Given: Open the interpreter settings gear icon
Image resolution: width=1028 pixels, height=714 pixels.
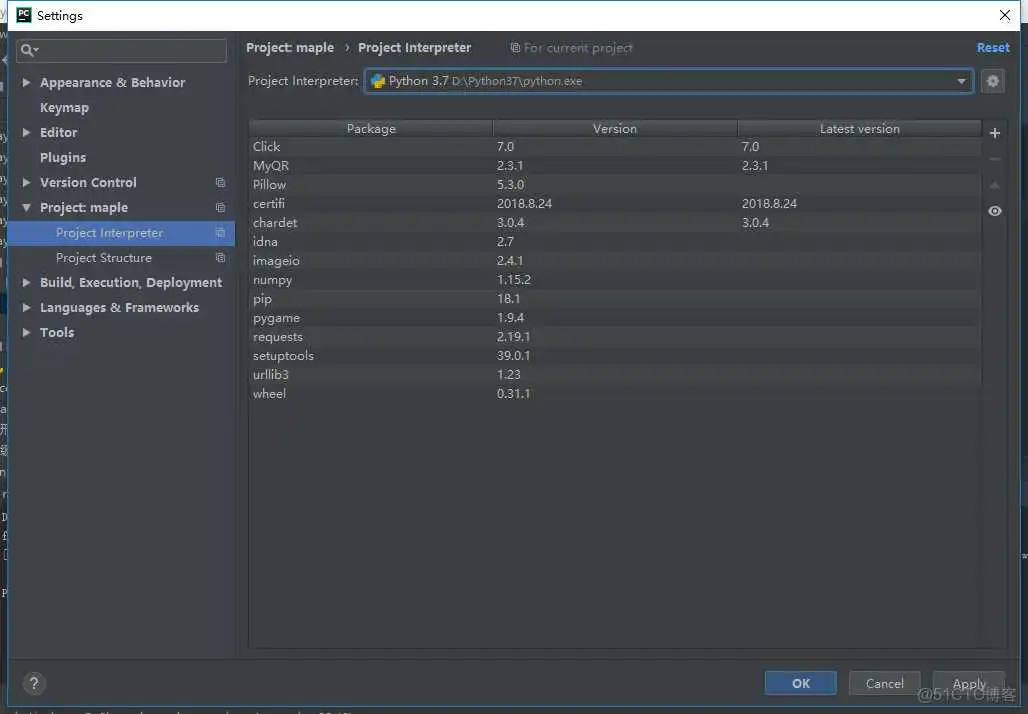Looking at the screenshot, I should click(992, 81).
